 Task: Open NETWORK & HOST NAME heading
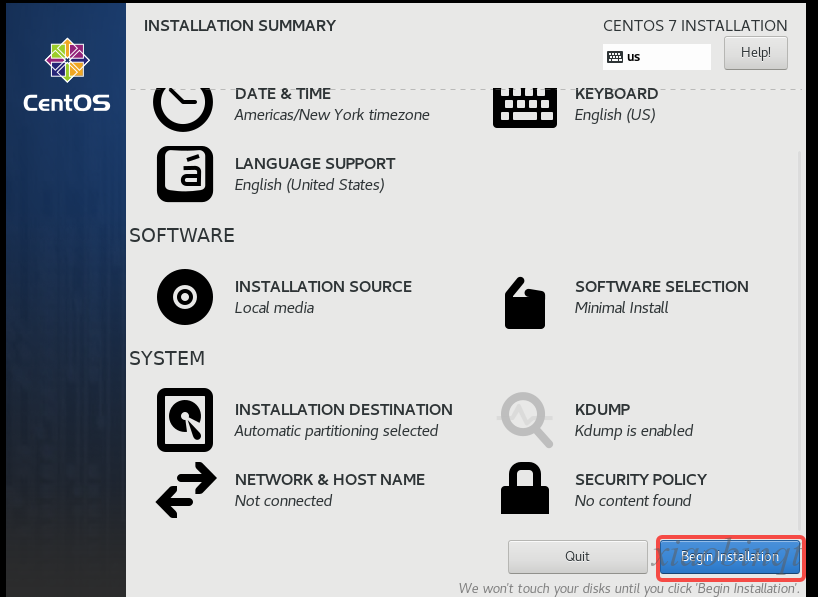[330, 480]
